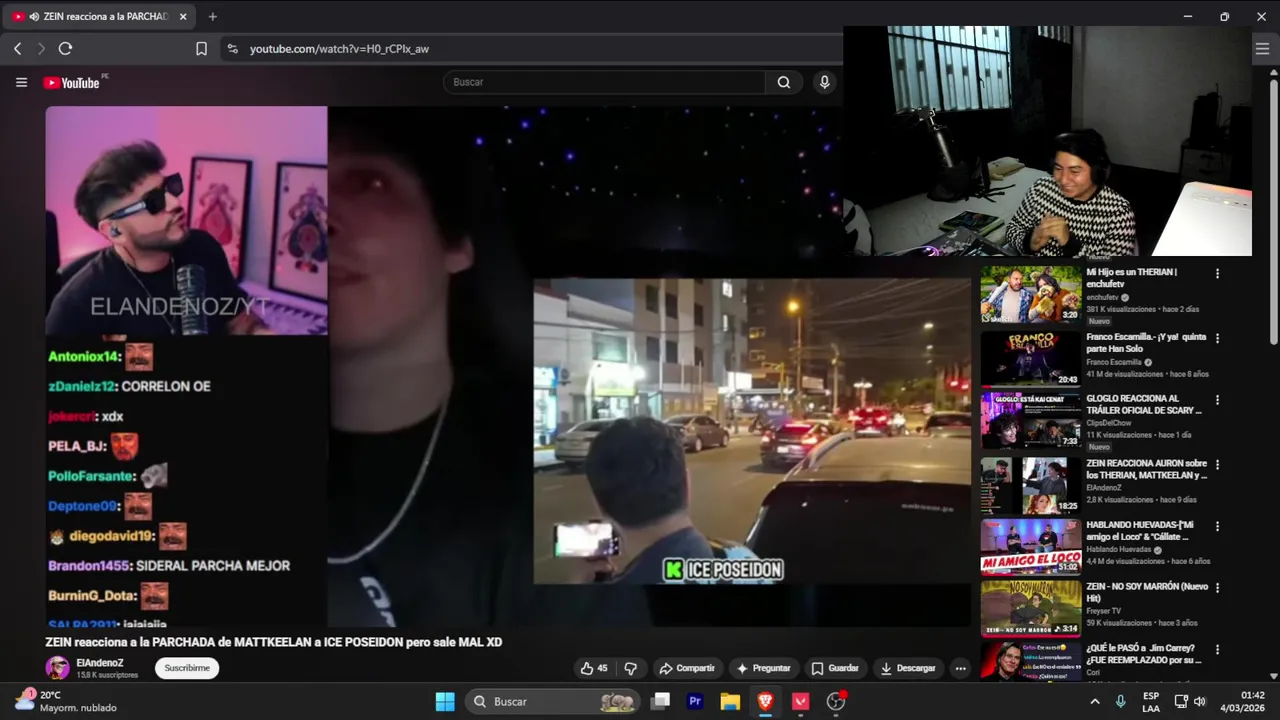
Task: Close the ZEIN reacciona browser tab
Action: pyautogui.click(x=183, y=16)
